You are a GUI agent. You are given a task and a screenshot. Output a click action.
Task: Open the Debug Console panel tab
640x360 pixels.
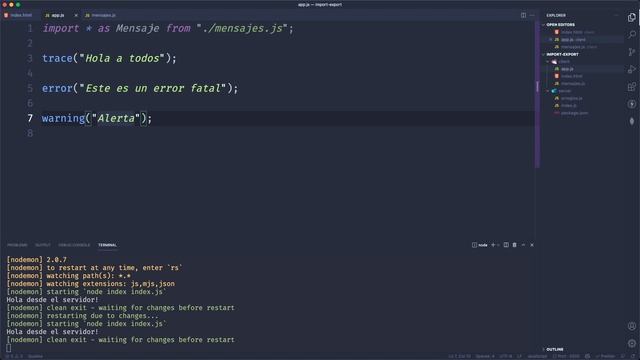point(74,245)
